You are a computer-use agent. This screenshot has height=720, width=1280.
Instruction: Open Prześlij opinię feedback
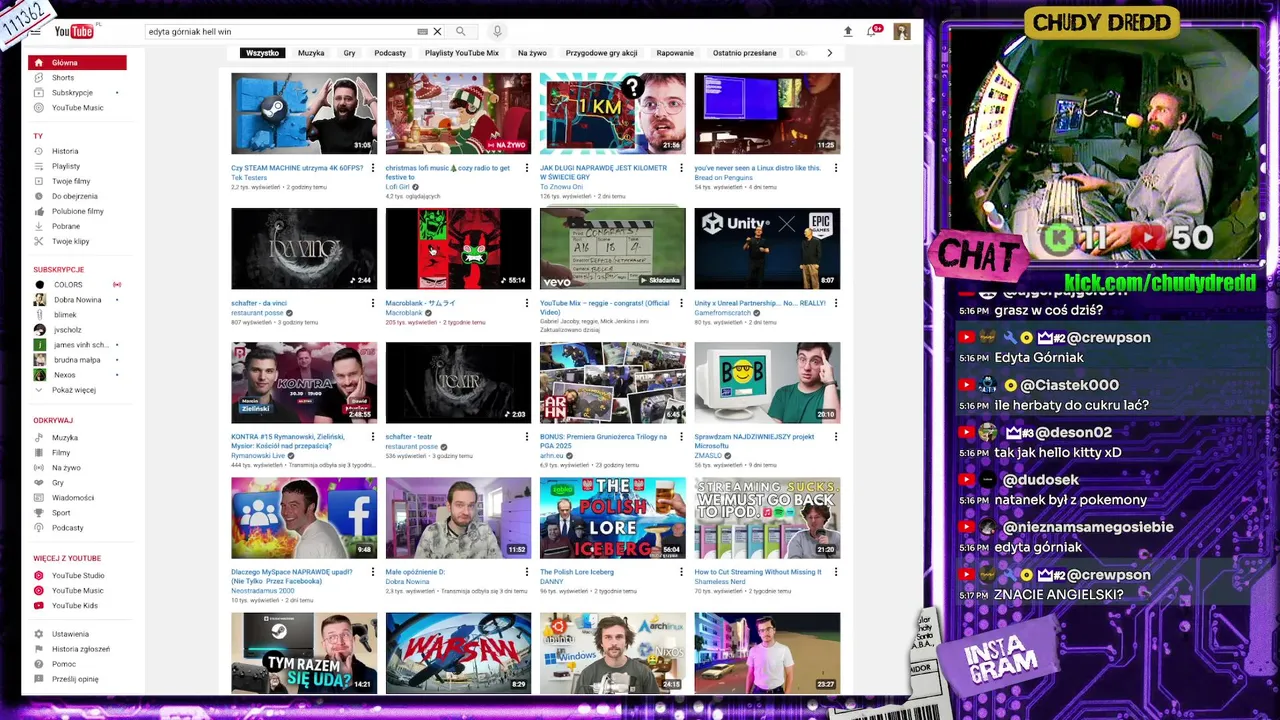(x=77, y=679)
